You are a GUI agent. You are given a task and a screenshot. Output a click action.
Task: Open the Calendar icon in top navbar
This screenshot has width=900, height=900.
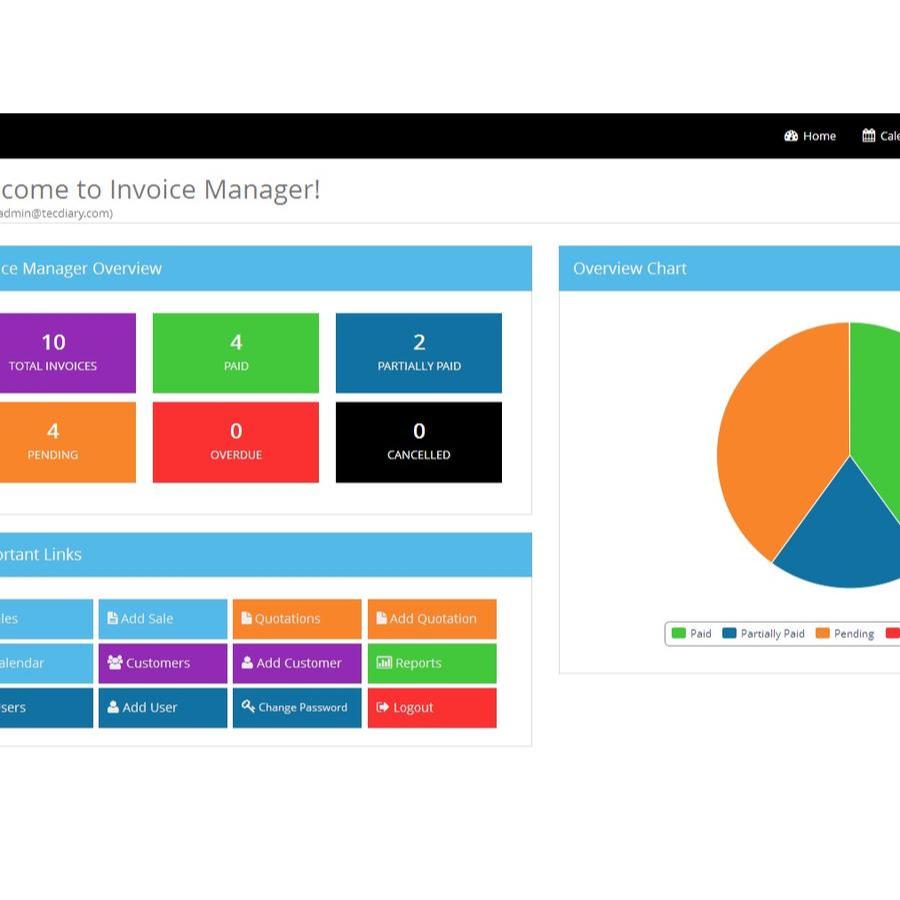coord(868,135)
